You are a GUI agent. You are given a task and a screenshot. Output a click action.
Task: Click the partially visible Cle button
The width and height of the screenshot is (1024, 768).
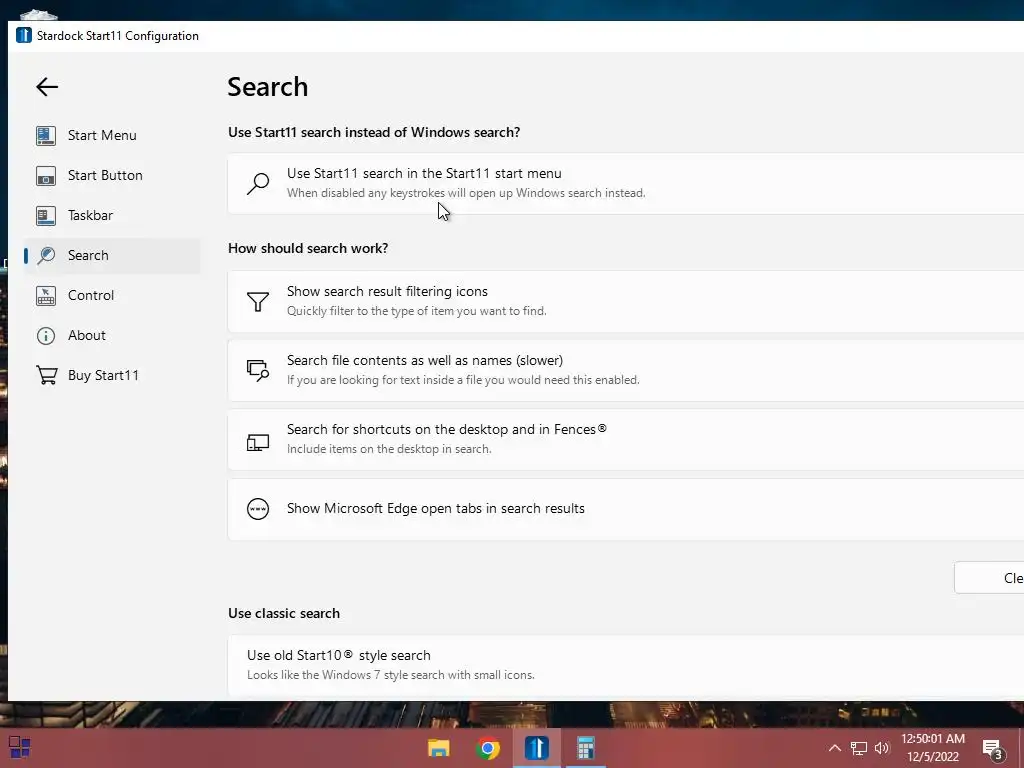pyautogui.click(x=989, y=578)
